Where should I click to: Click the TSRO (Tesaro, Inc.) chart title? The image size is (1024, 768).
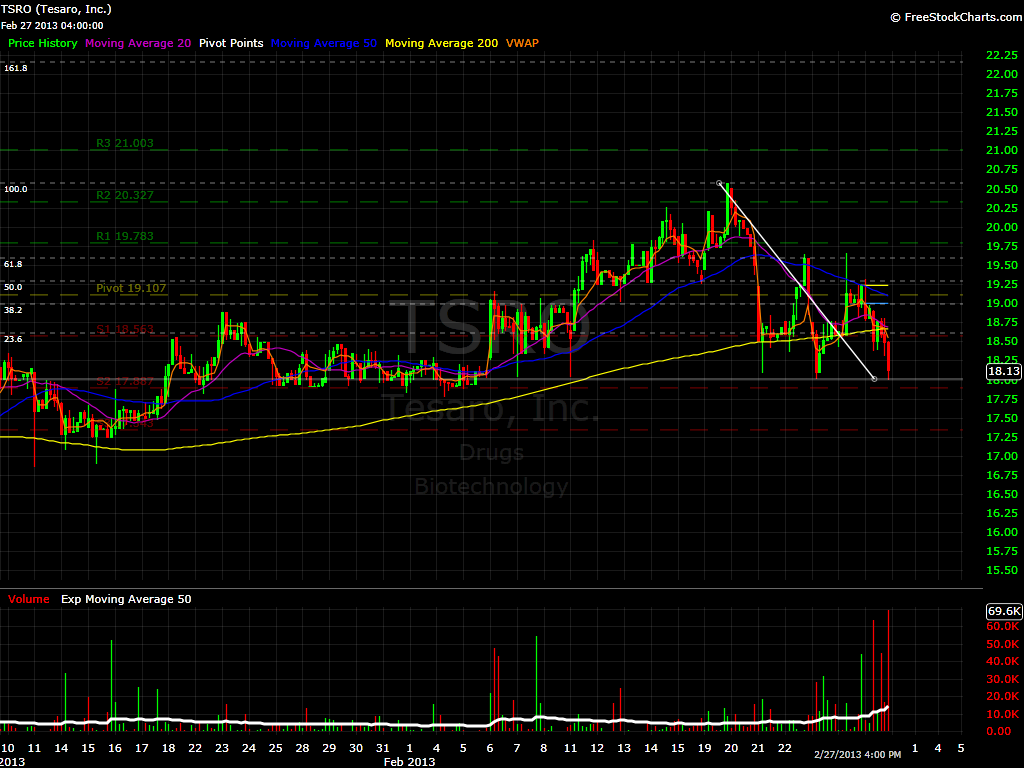click(x=56, y=9)
